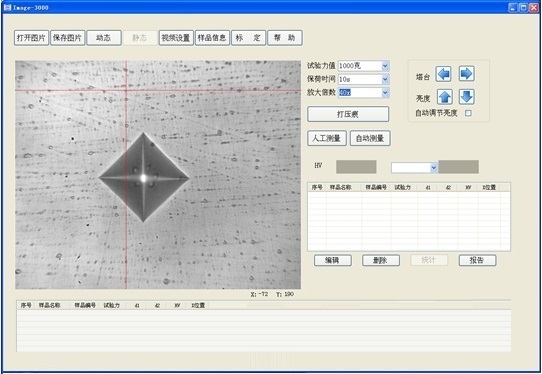The height and width of the screenshot is (374, 542).
Task: Decrease brightness with the down arrow icon
Action: [467, 97]
